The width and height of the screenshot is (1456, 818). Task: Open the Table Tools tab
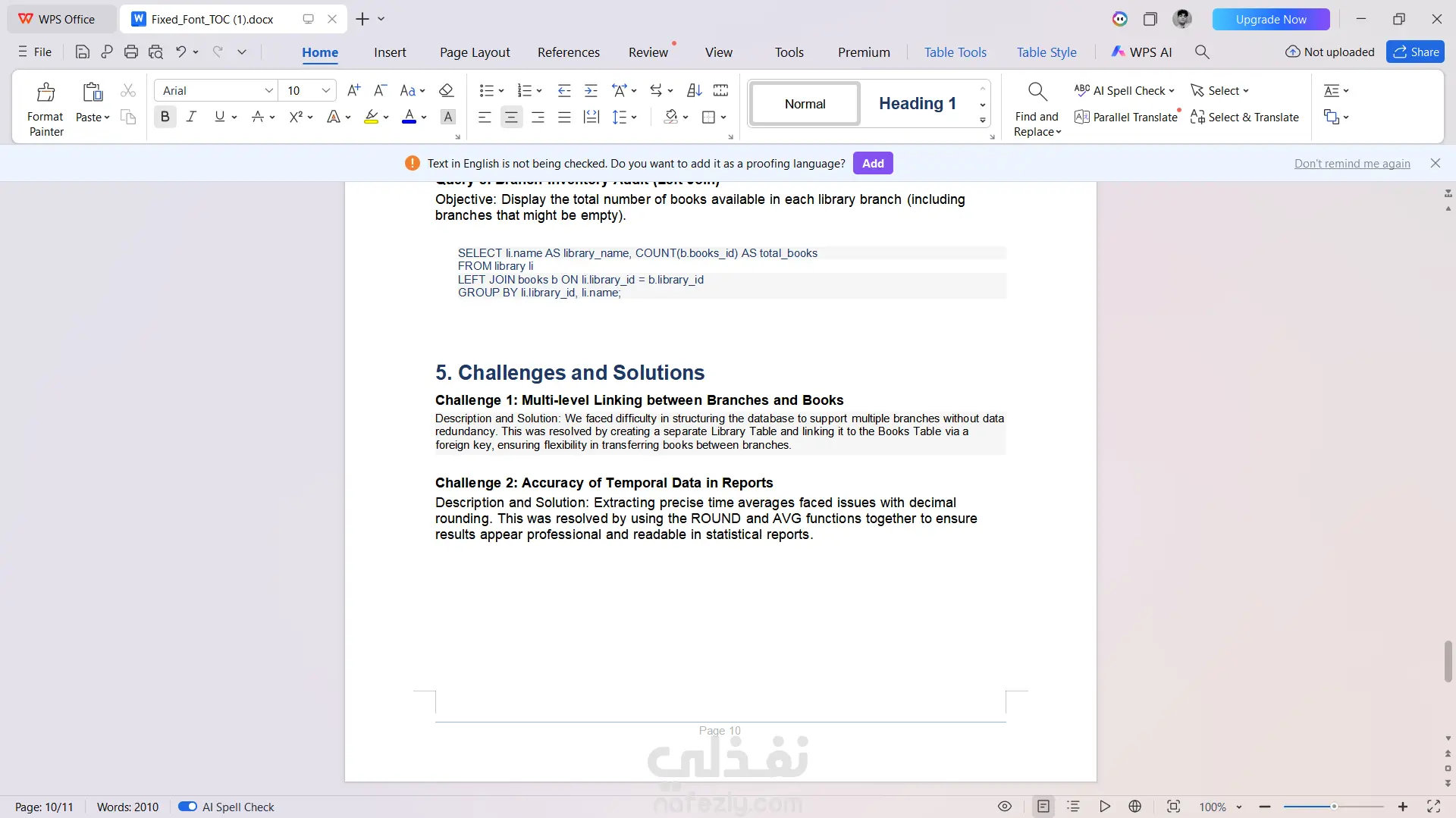tap(955, 52)
